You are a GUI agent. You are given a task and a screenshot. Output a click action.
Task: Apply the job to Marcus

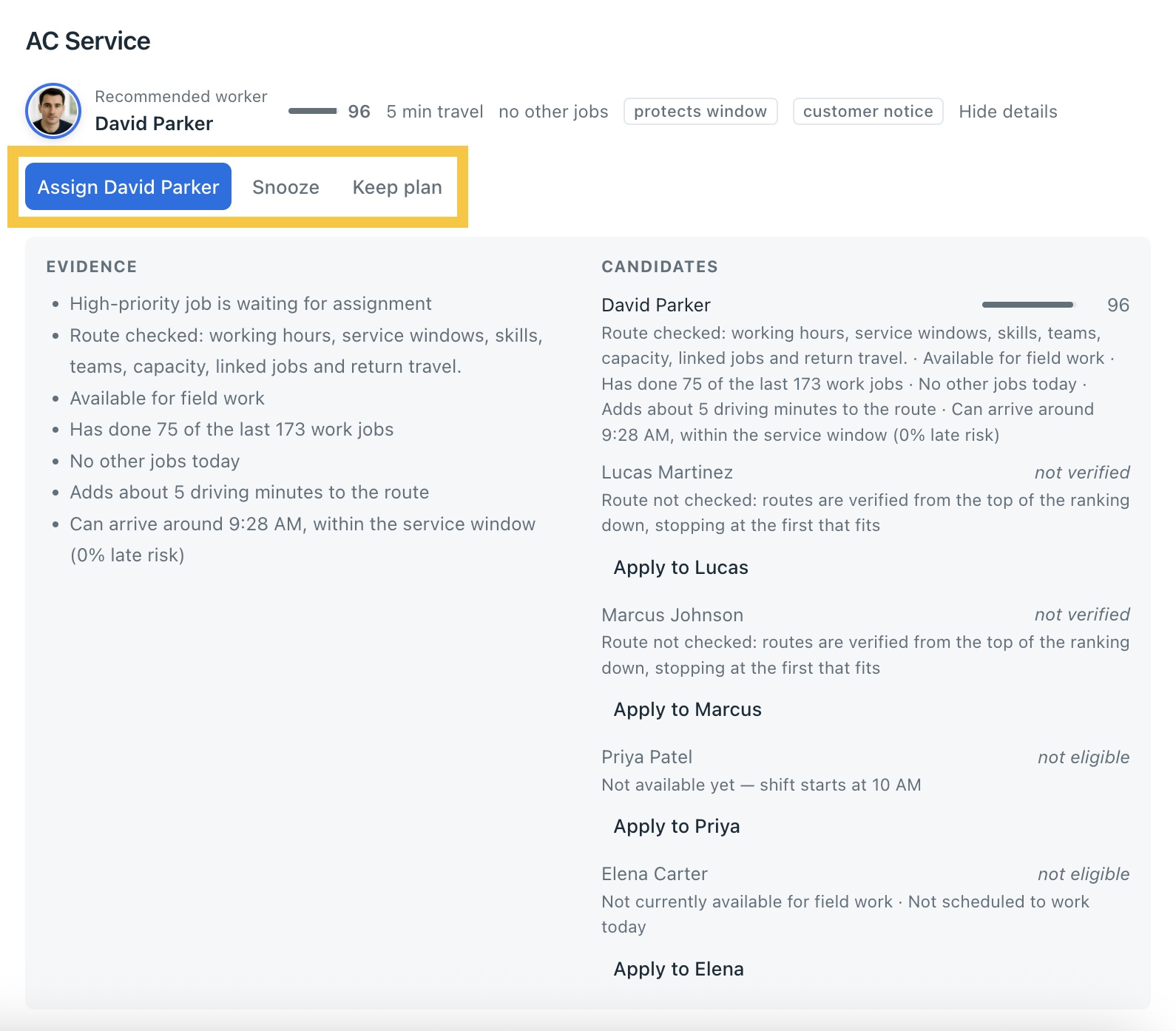(x=687, y=709)
